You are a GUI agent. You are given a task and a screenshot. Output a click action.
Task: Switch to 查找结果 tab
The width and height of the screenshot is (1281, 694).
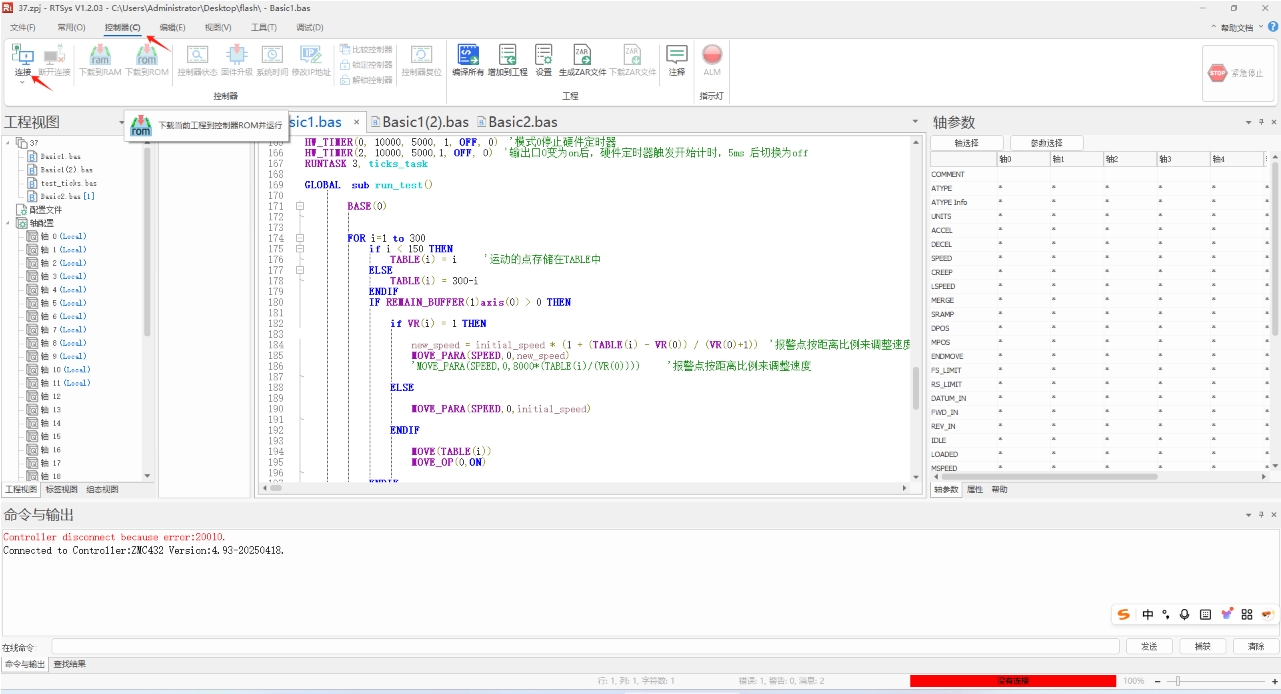[x=69, y=664]
